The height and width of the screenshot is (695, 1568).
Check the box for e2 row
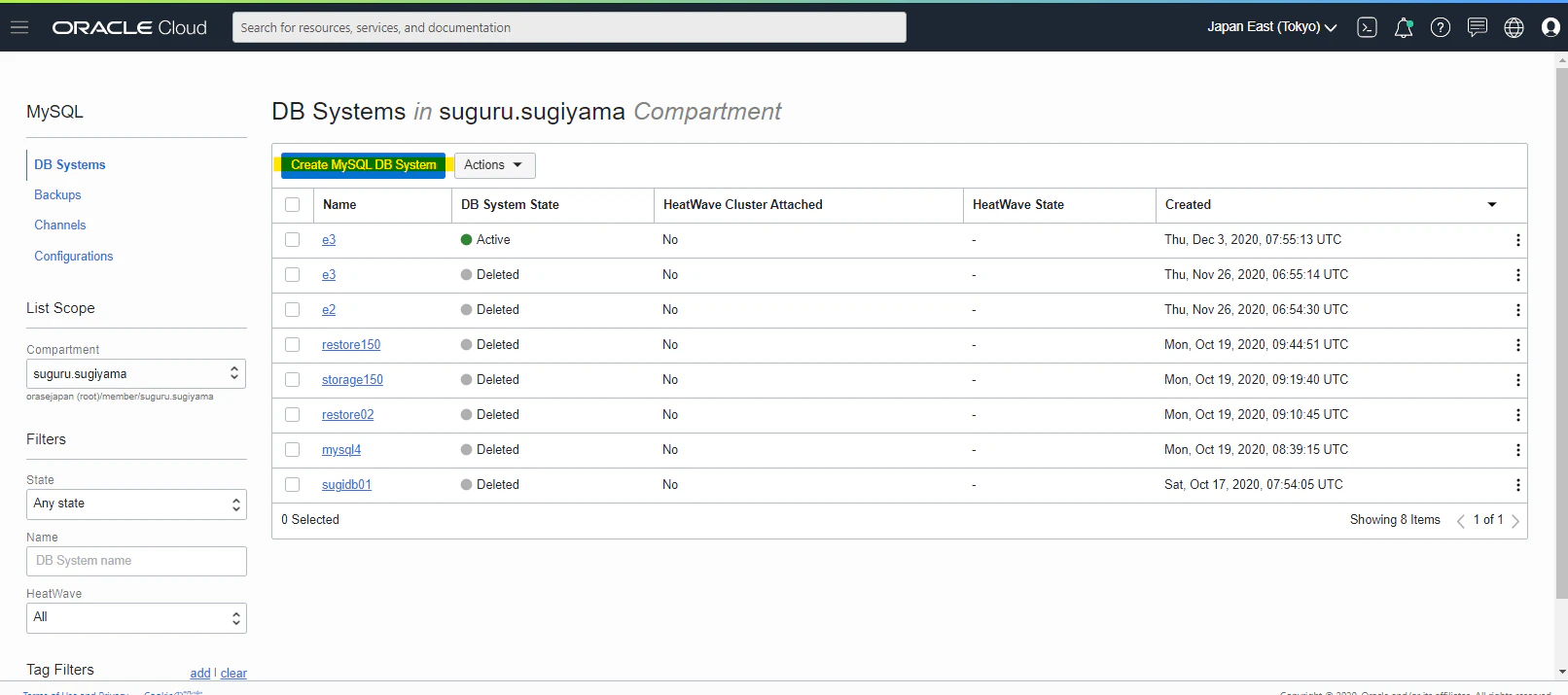[x=292, y=310]
